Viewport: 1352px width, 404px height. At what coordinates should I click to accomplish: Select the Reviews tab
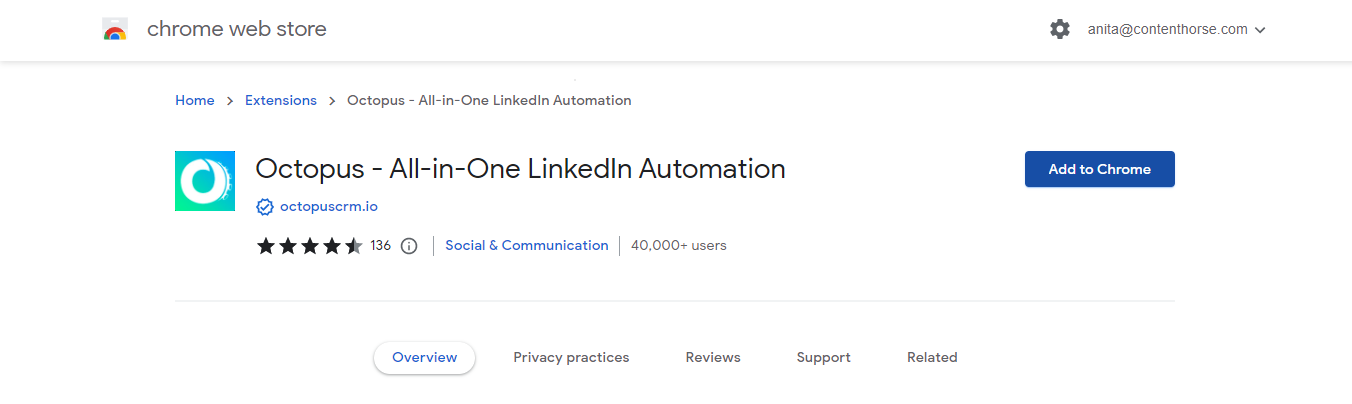click(713, 357)
